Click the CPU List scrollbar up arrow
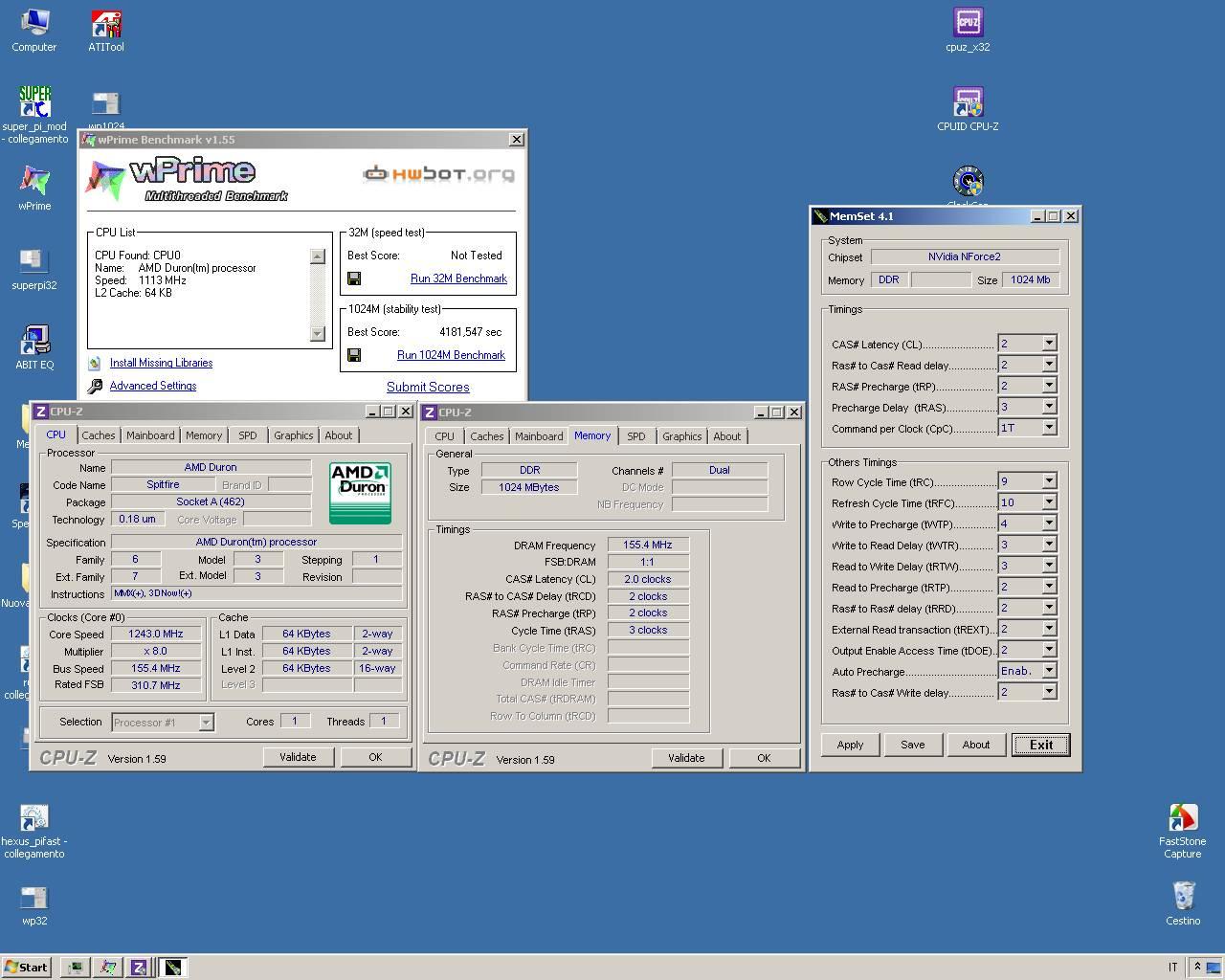1225x980 pixels. coord(318,256)
